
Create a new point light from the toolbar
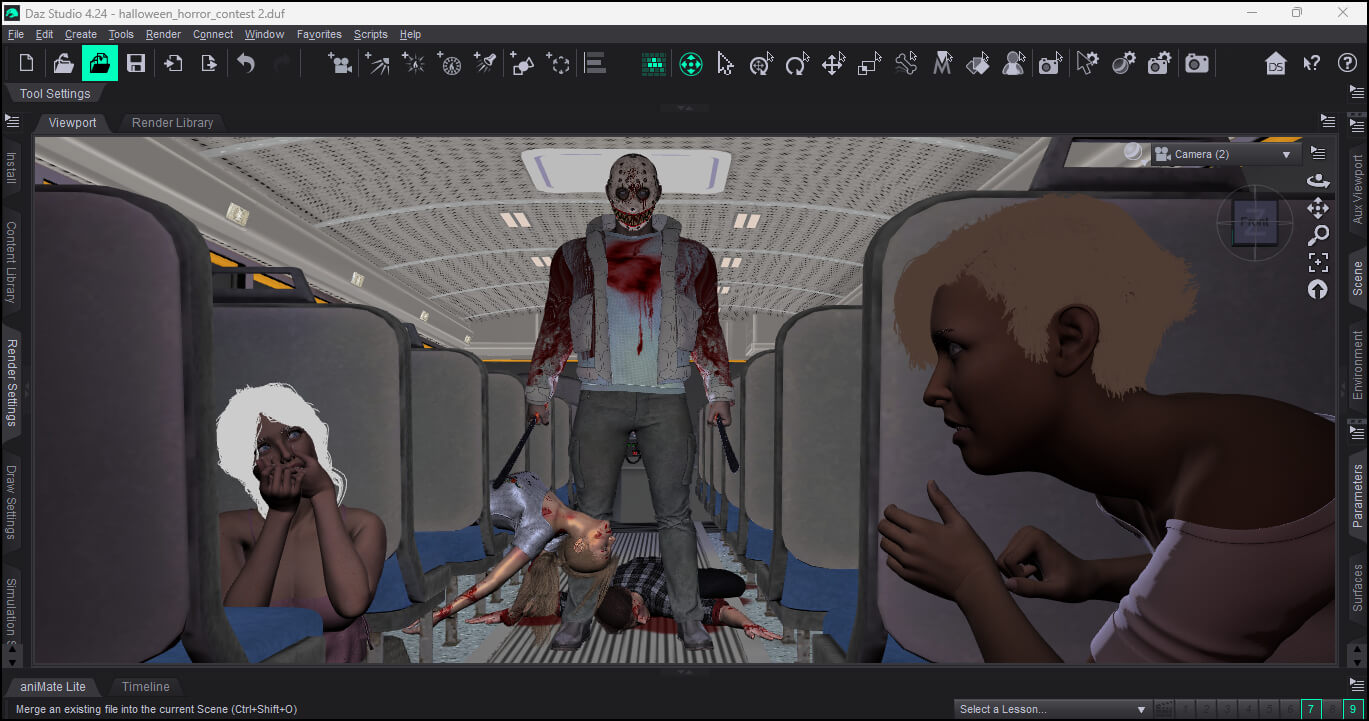(413, 64)
